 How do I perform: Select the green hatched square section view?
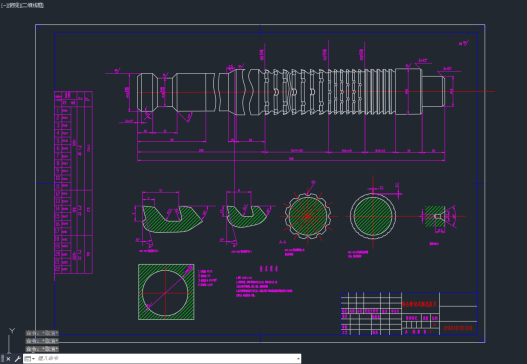[x=166, y=292]
